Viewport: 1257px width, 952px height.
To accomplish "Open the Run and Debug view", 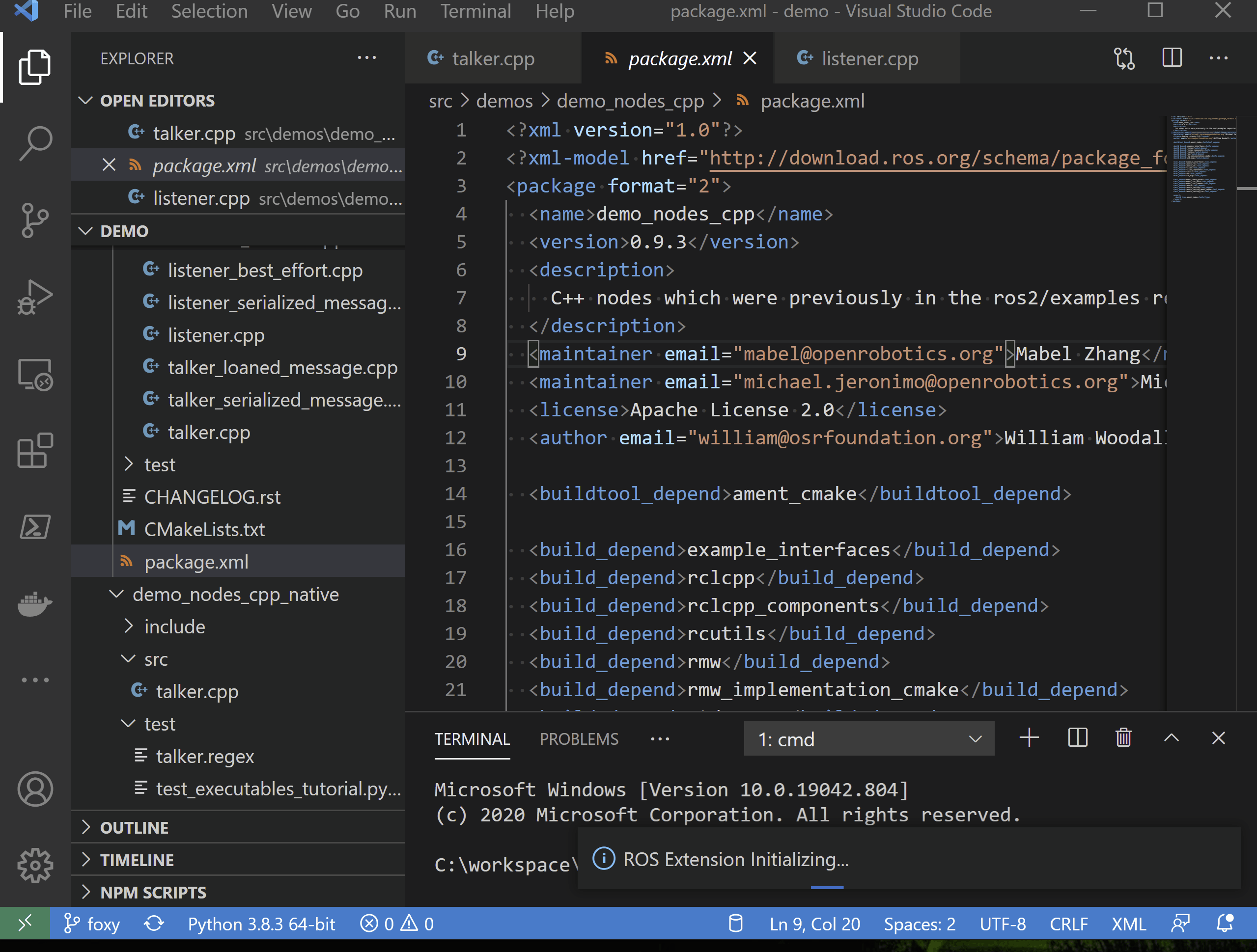I will (35, 297).
